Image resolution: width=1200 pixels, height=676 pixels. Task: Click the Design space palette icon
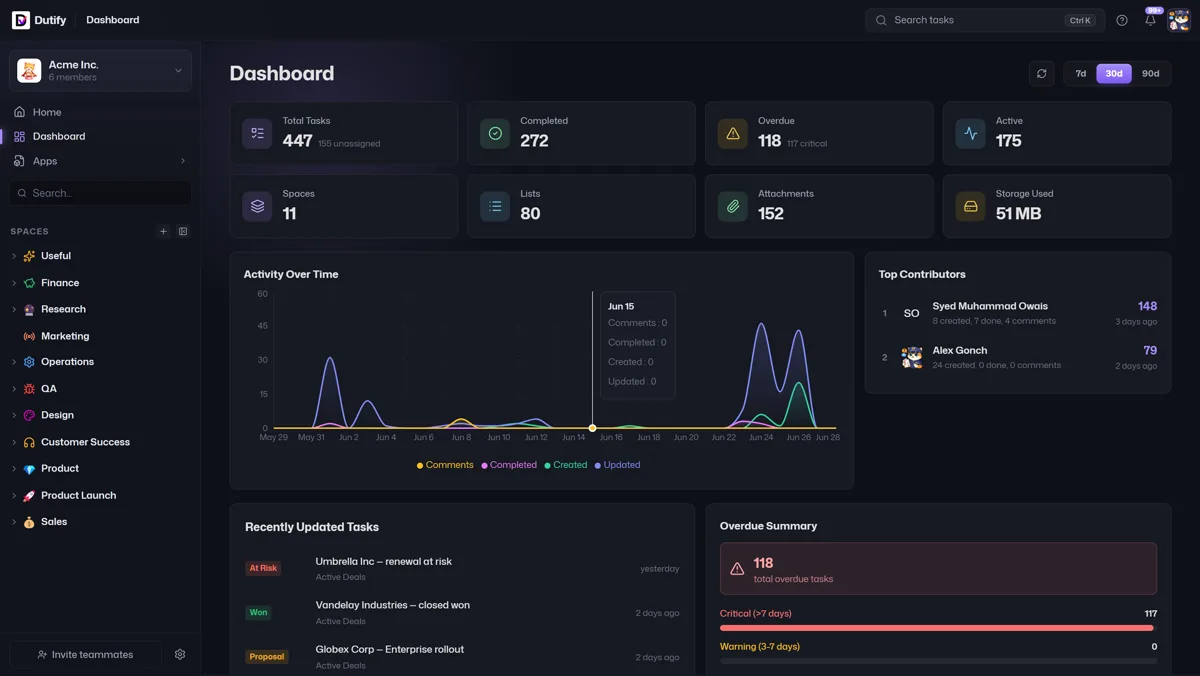pyautogui.click(x=29, y=415)
